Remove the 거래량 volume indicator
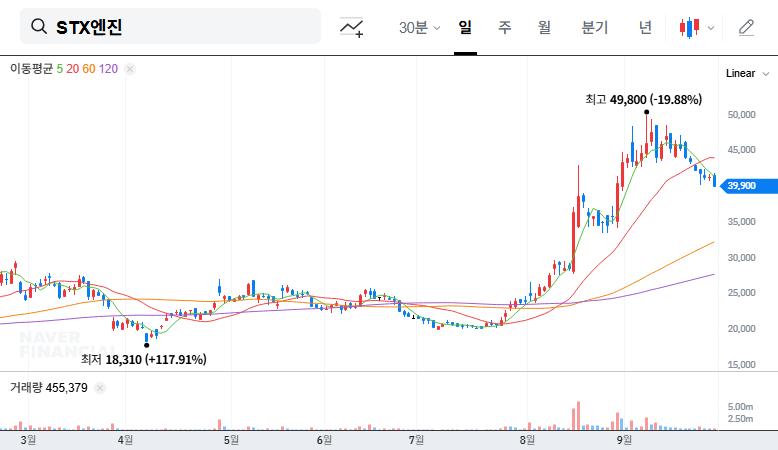Viewport: 778px width, 450px height. [100, 388]
